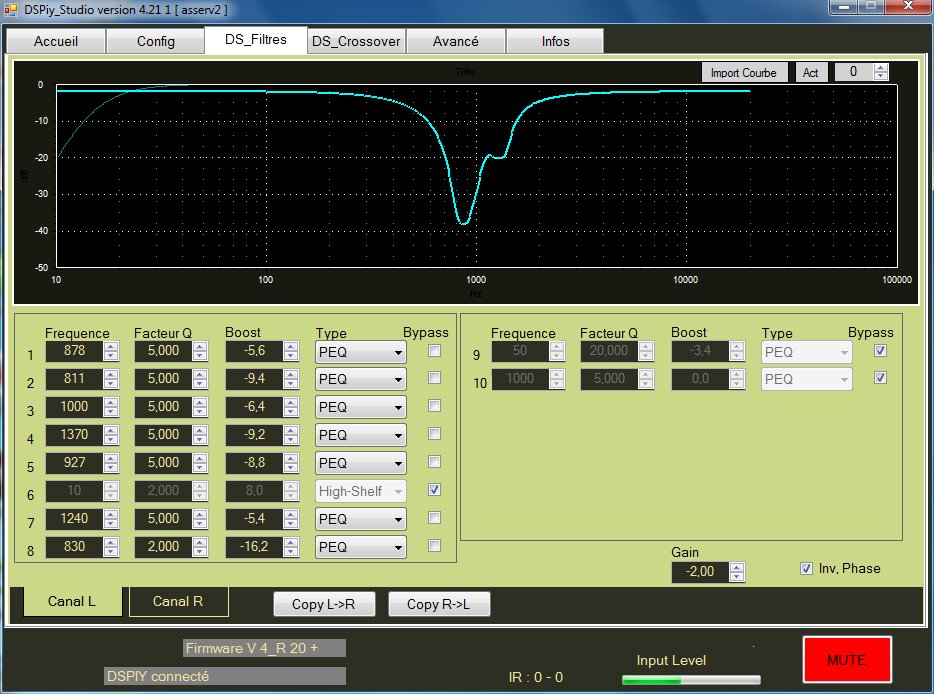
Task: Click the DSPiy_Studio app icon in title bar
Action: tap(13, 9)
